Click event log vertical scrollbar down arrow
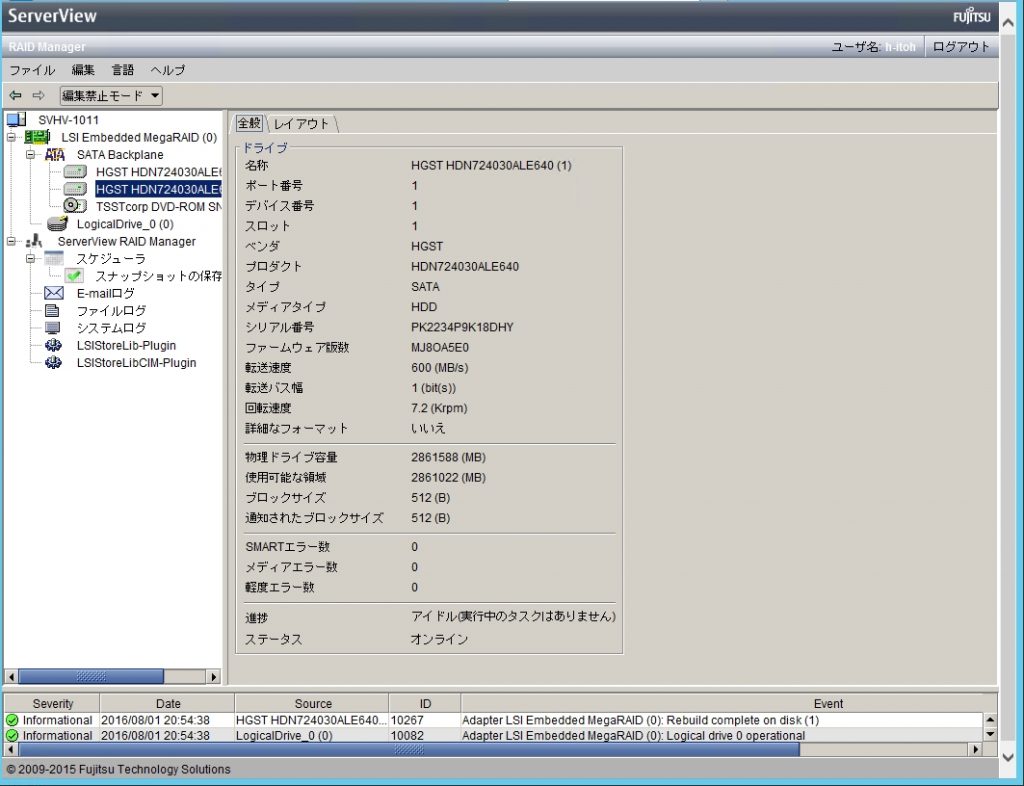The height and width of the screenshot is (786, 1024). 990,734
